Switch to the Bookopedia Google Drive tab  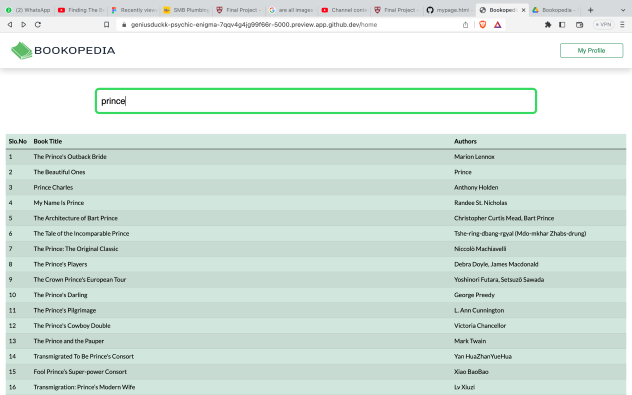555,10
